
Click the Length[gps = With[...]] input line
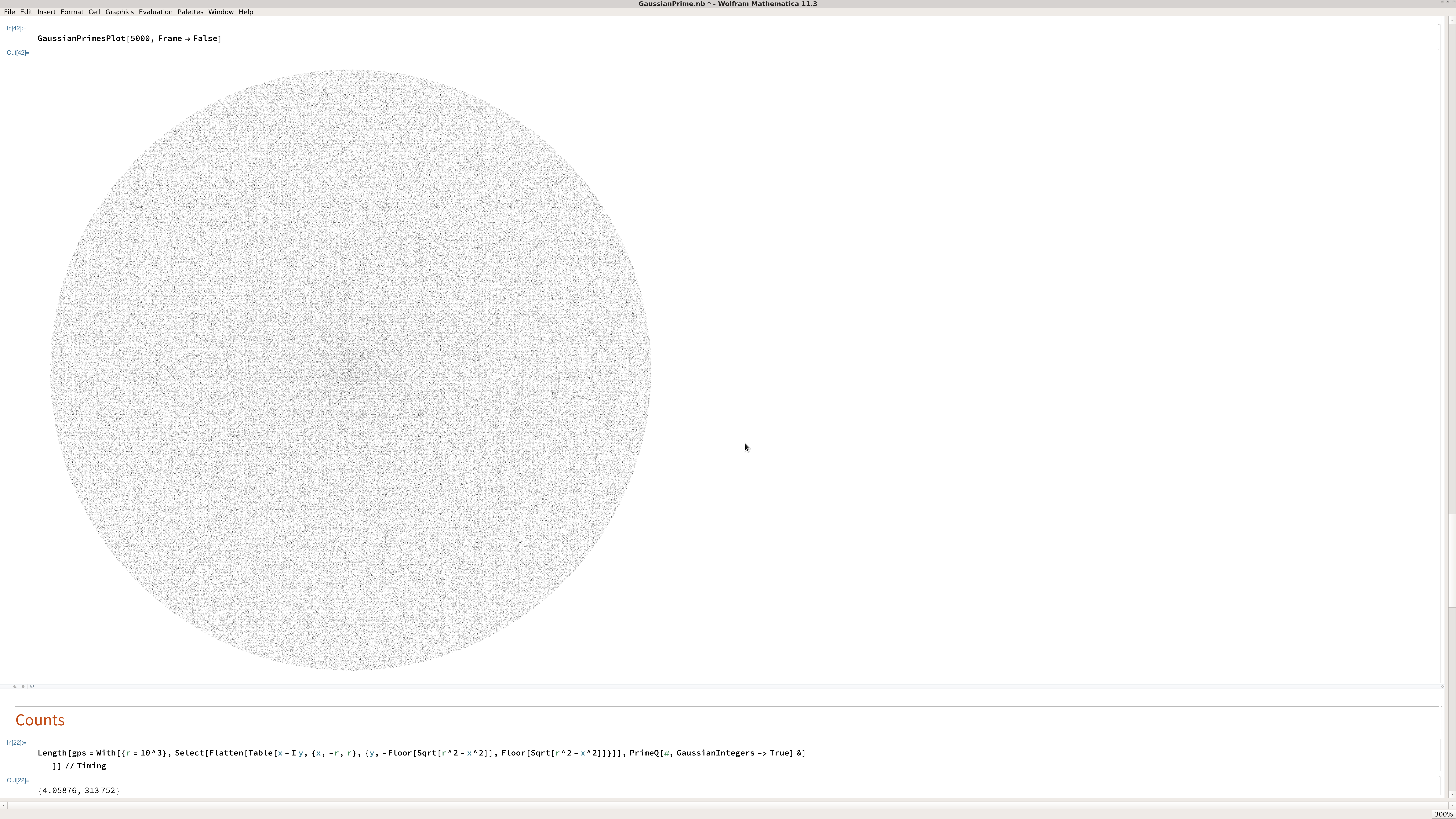[422, 753]
